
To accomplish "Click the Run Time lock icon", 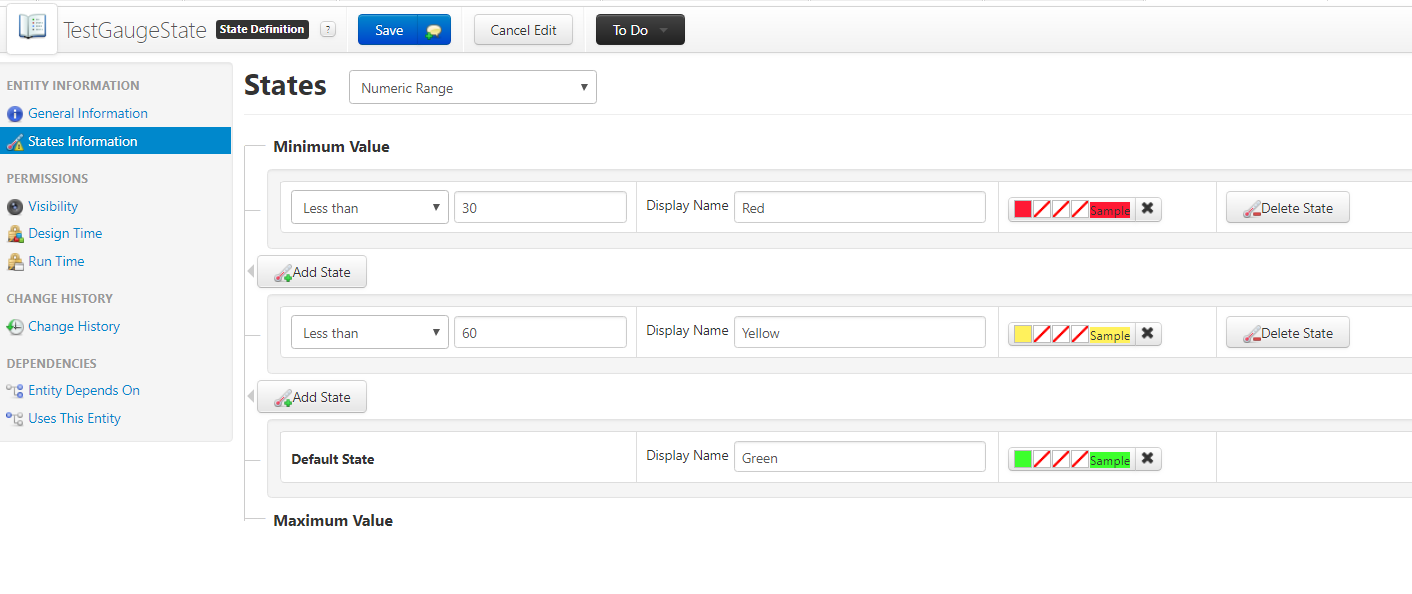I will tap(15, 262).
